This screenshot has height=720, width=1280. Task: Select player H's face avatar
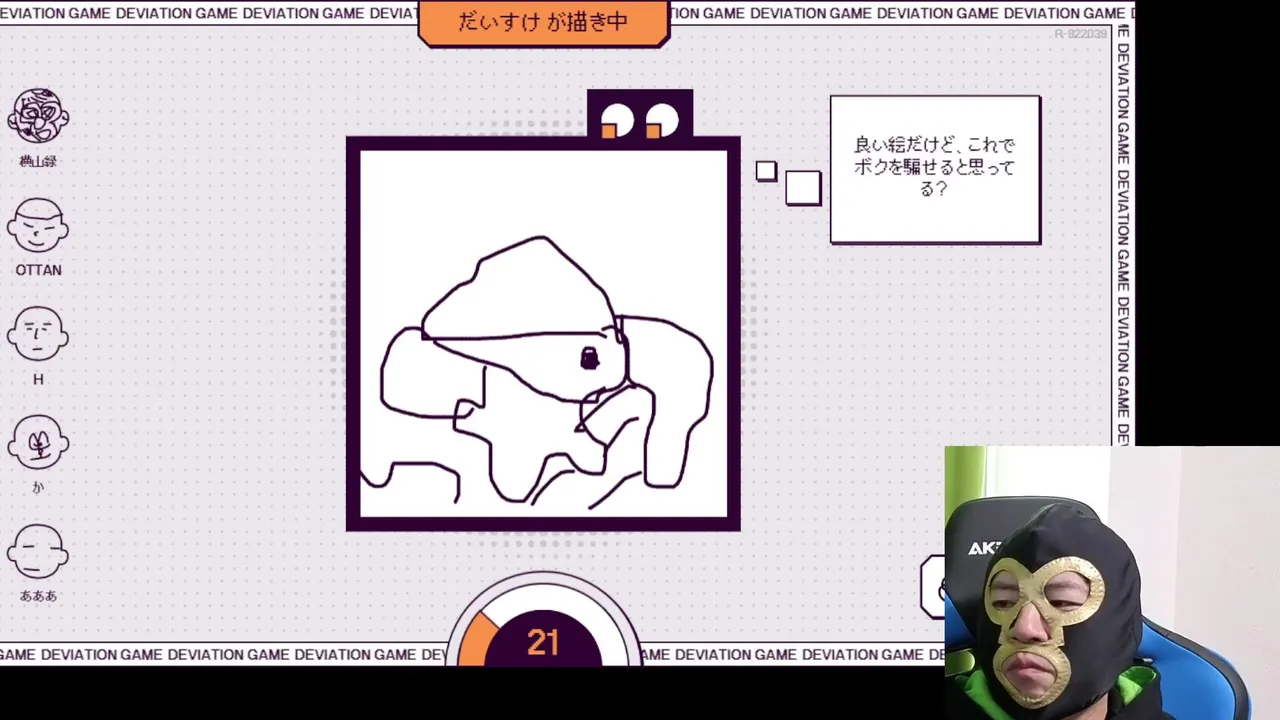[x=38, y=335]
